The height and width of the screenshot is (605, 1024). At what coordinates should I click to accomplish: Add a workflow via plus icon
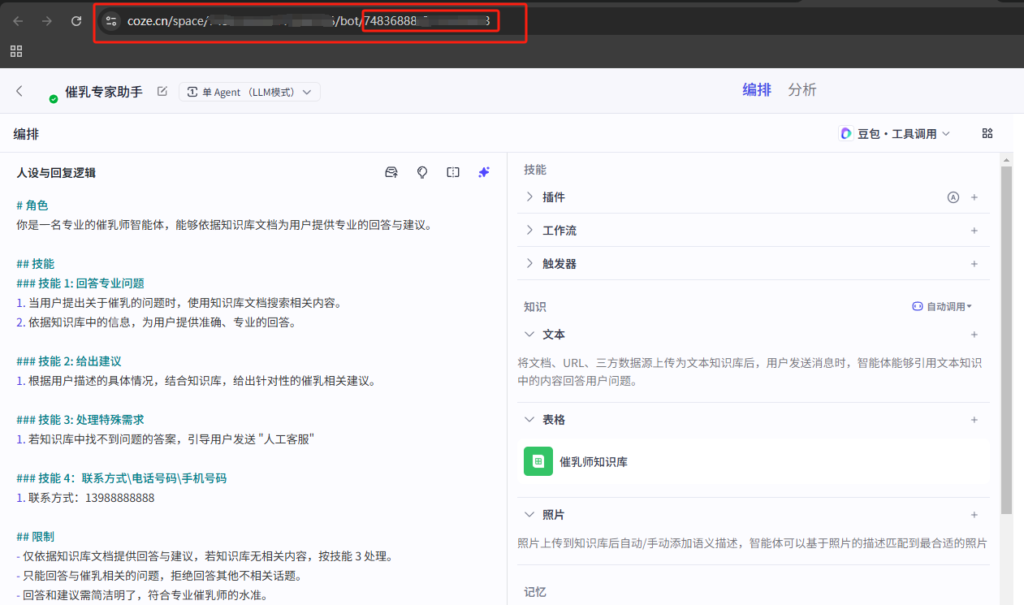tap(974, 231)
